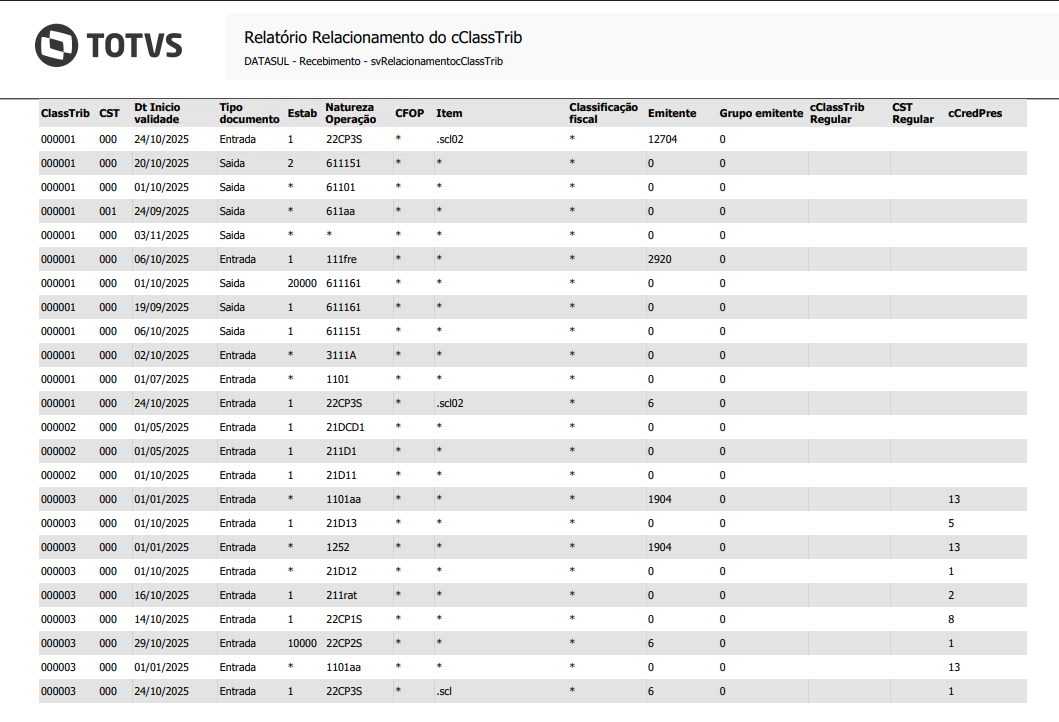Click the CST column header

coord(109,113)
